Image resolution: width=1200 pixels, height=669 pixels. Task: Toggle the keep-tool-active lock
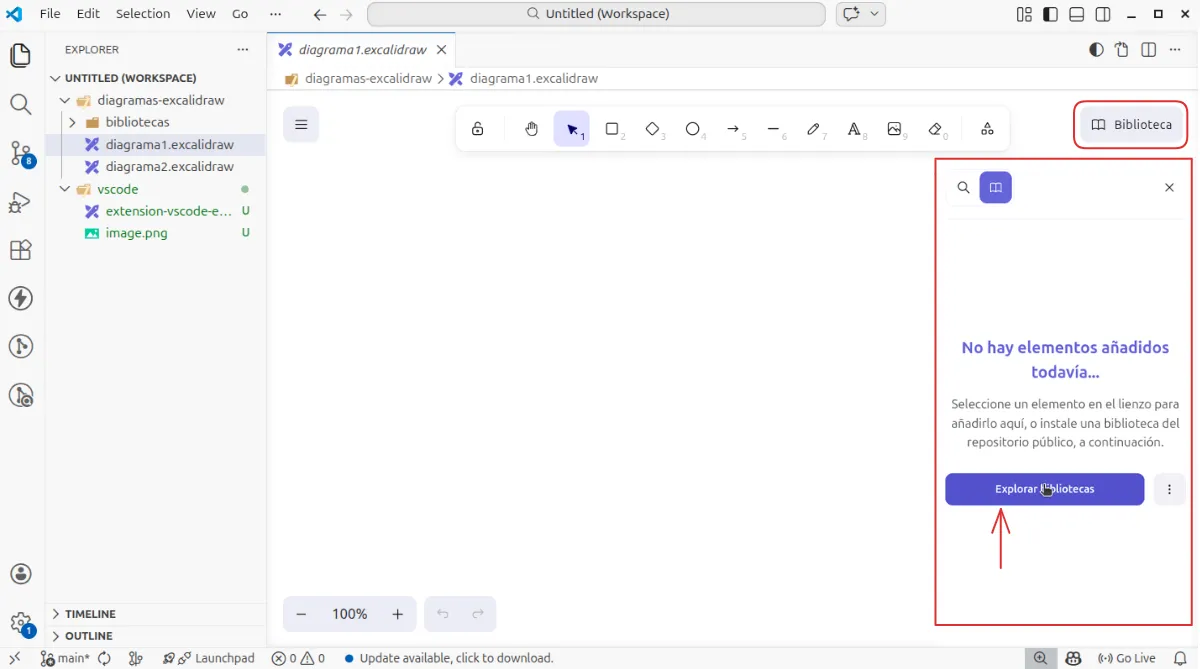[478, 129]
